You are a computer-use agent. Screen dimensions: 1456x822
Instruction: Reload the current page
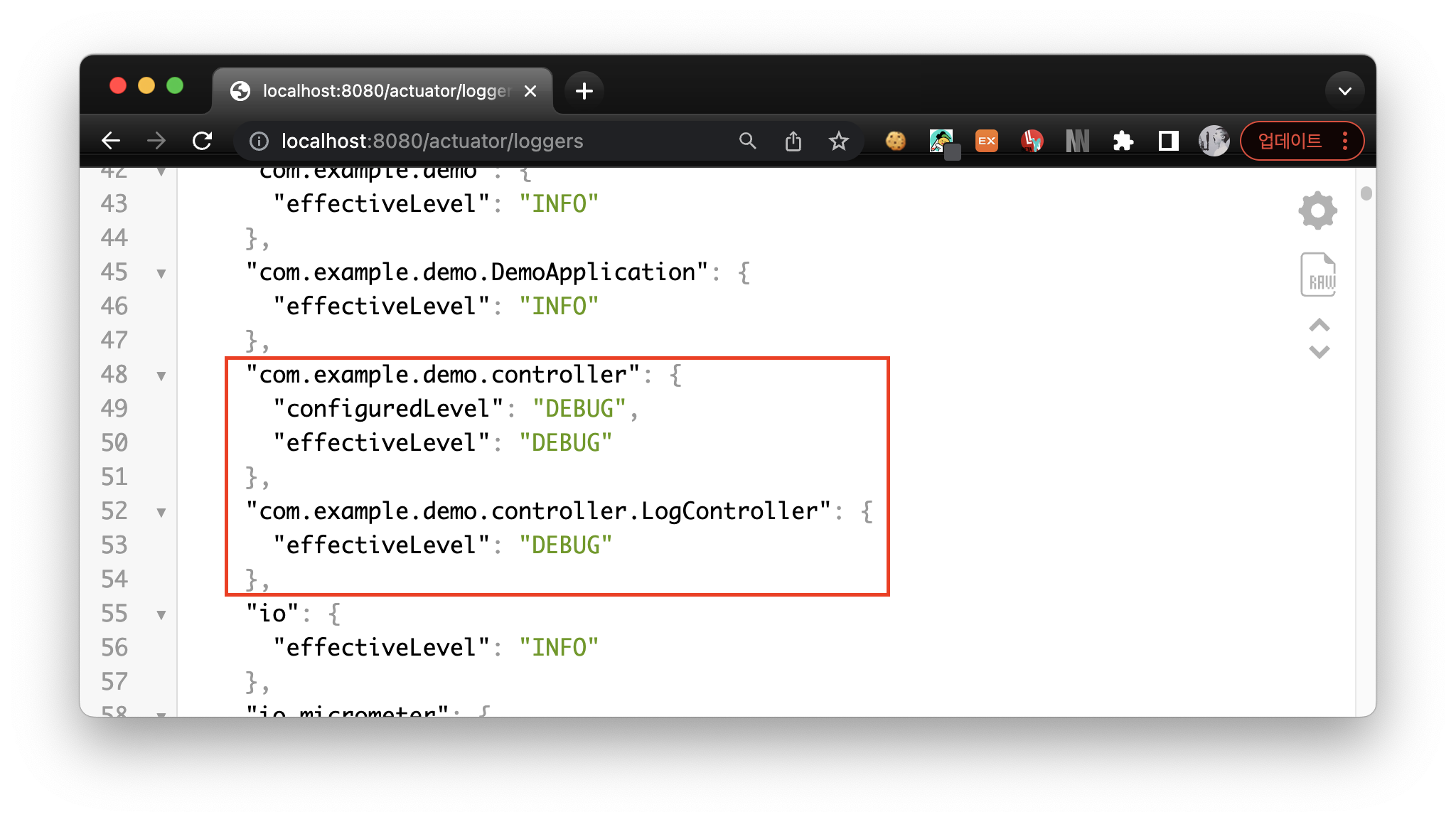tap(203, 142)
